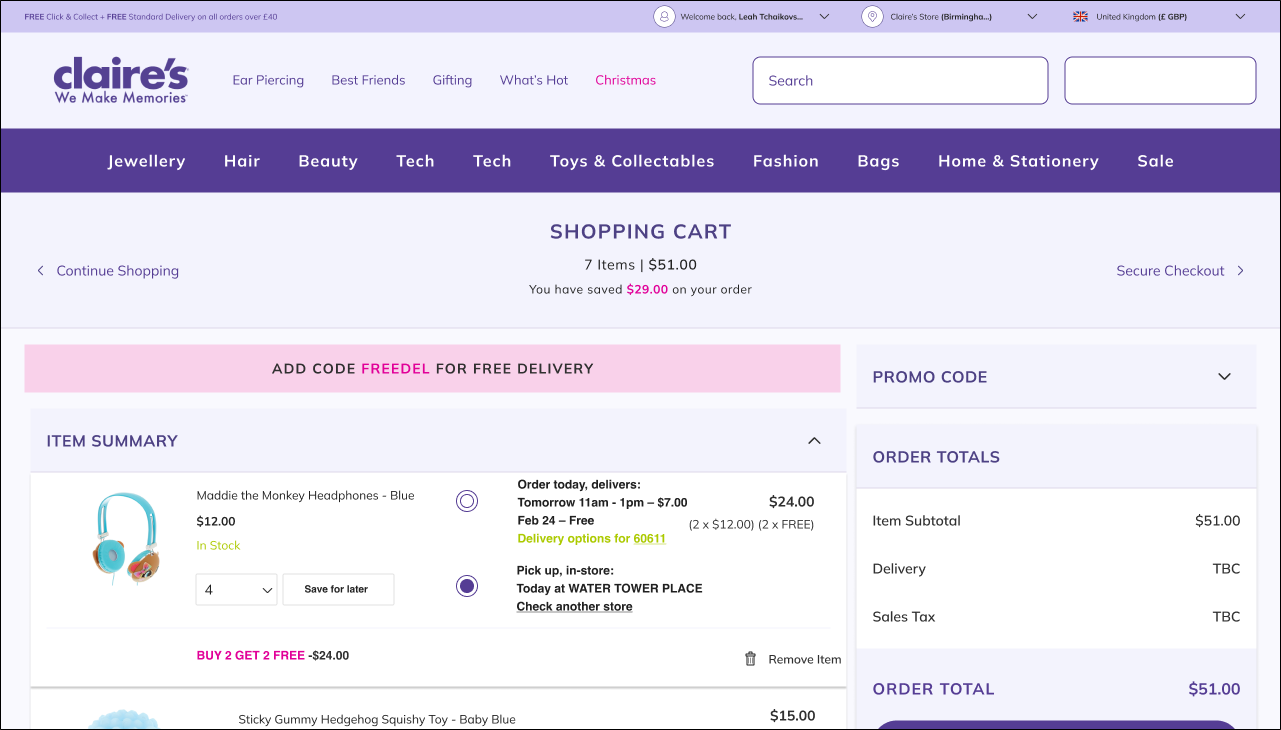Click Remove Item for the headphones
The height and width of the screenshot is (730, 1281).
coord(805,659)
